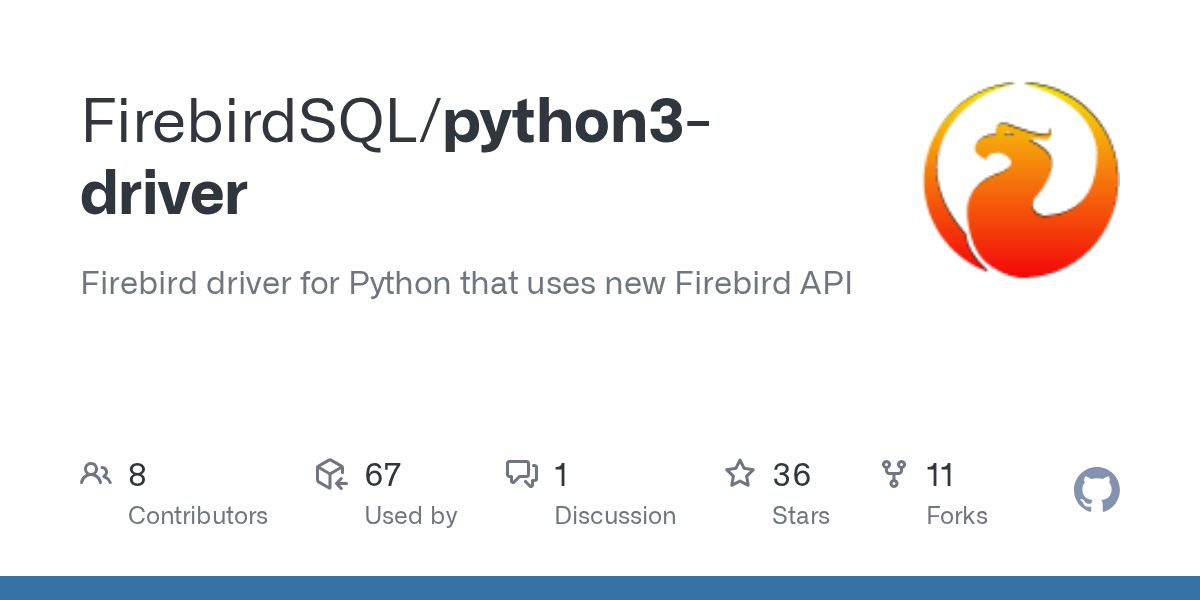
Task: Click the discussion speech bubbles icon
Action: (x=522, y=474)
